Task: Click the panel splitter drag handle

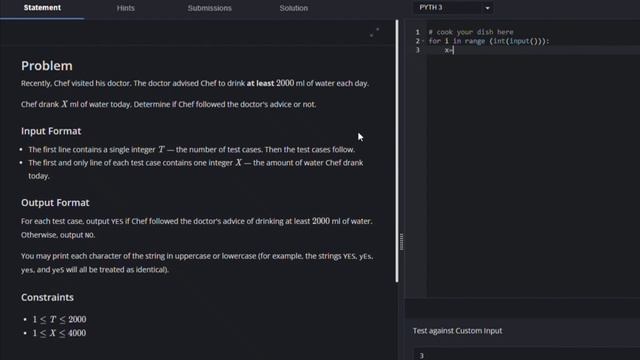Action: tap(402, 242)
